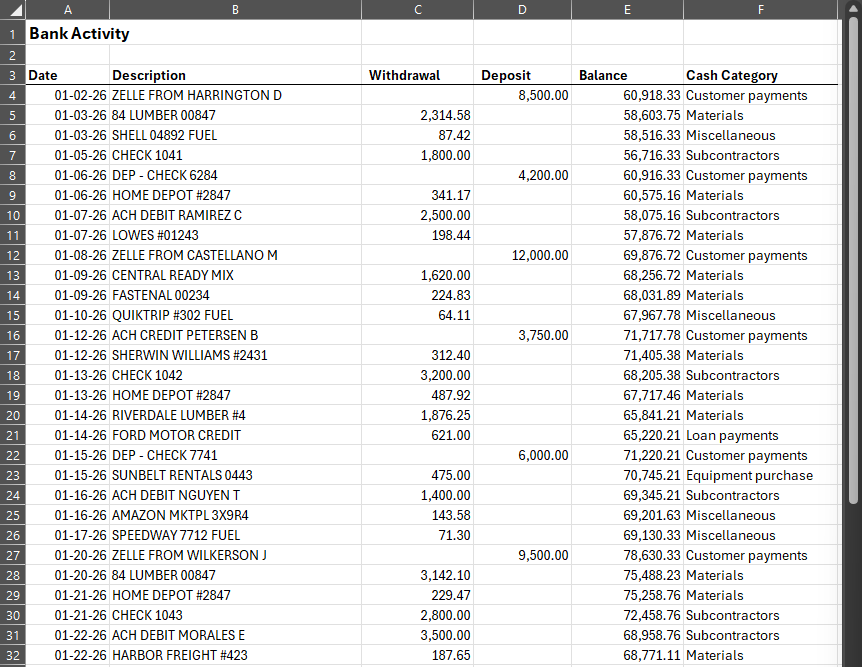Viewport: 862px width, 667px height.
Task: Select the 'Equipment purchase' category cell
Action: click(x=760, y=476)
